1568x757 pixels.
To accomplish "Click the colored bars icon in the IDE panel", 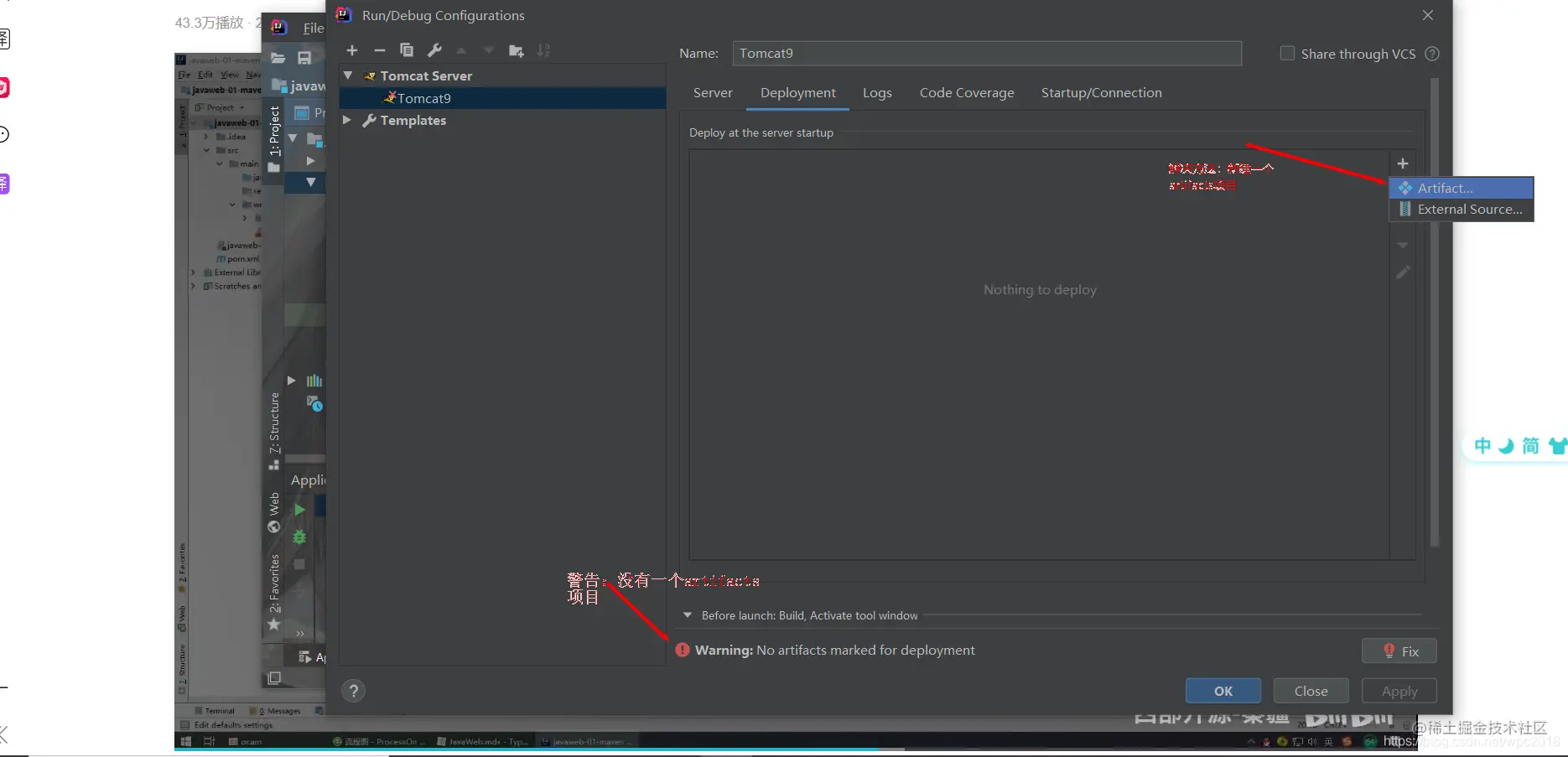I will click(314, 381).
